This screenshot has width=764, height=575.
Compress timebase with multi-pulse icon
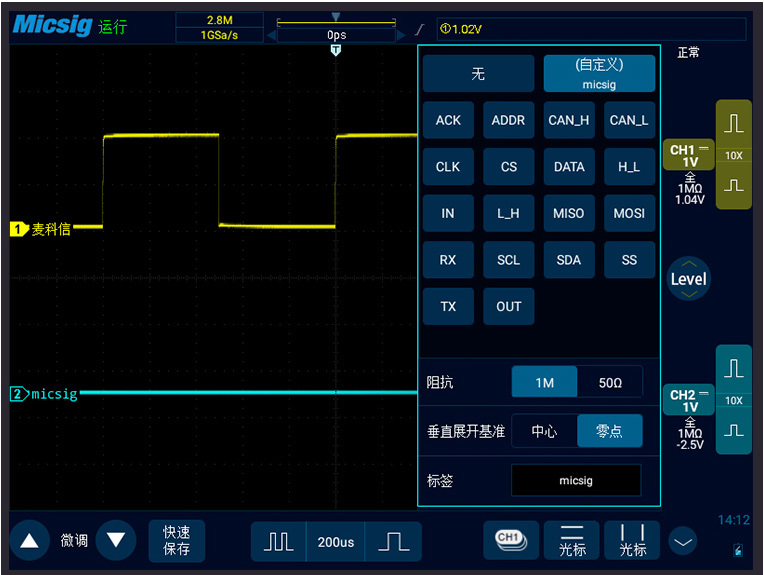(278, 542)
